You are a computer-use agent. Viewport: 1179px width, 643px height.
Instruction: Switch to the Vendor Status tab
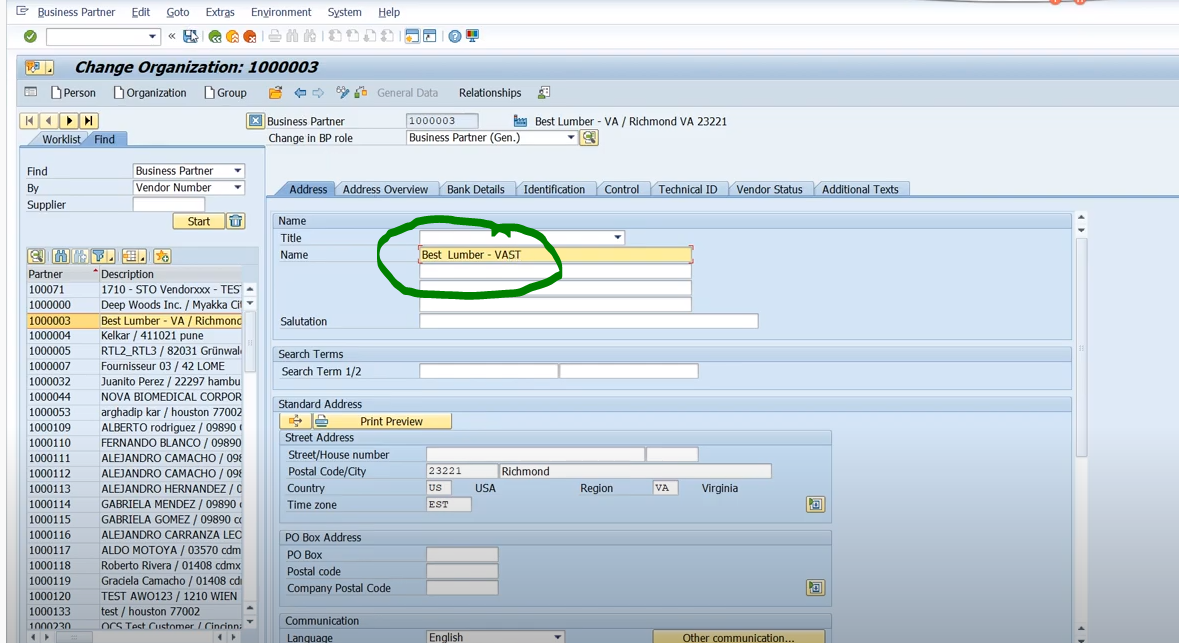point(769,189)
